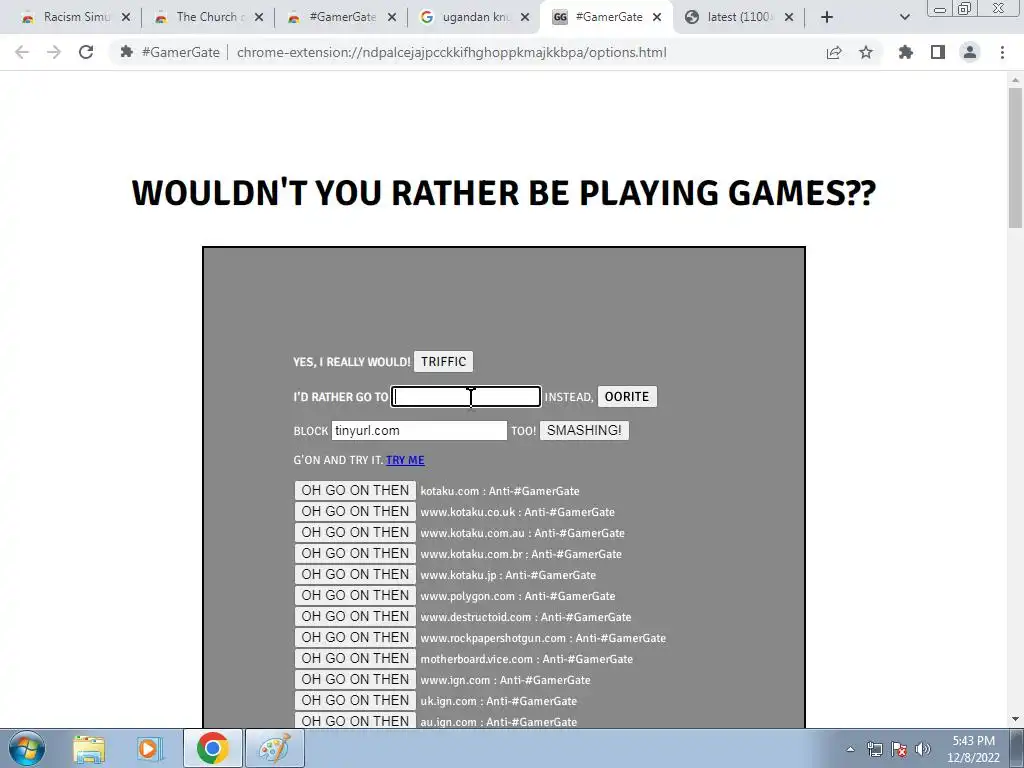
Task: Click the volume speaker tray icon
Action: pyautogui.click(x=923, y=749)
